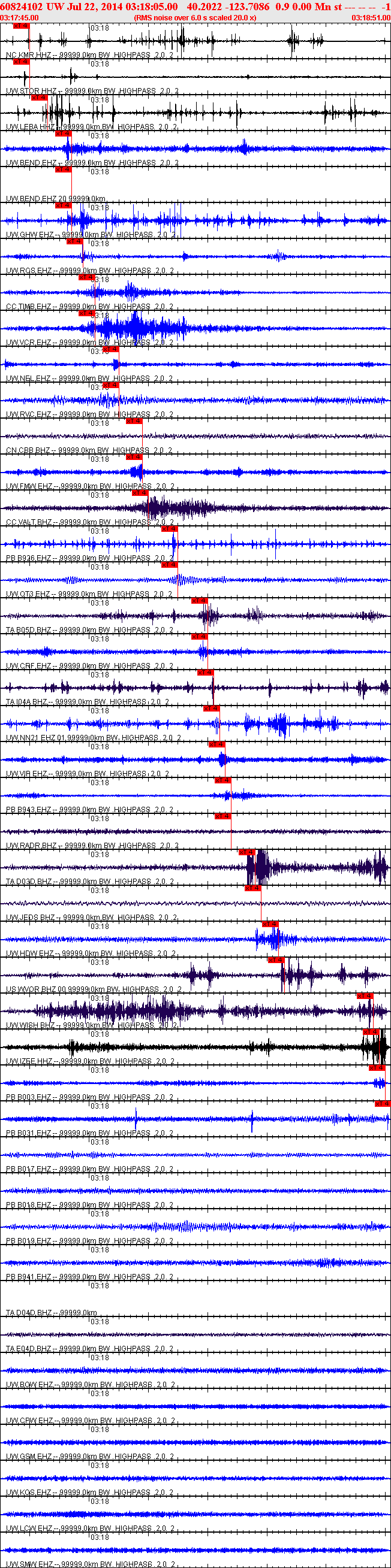
Task: Select the start time 03:17:45.00 label
Action: pyautogui.click(x=19, y=17)
